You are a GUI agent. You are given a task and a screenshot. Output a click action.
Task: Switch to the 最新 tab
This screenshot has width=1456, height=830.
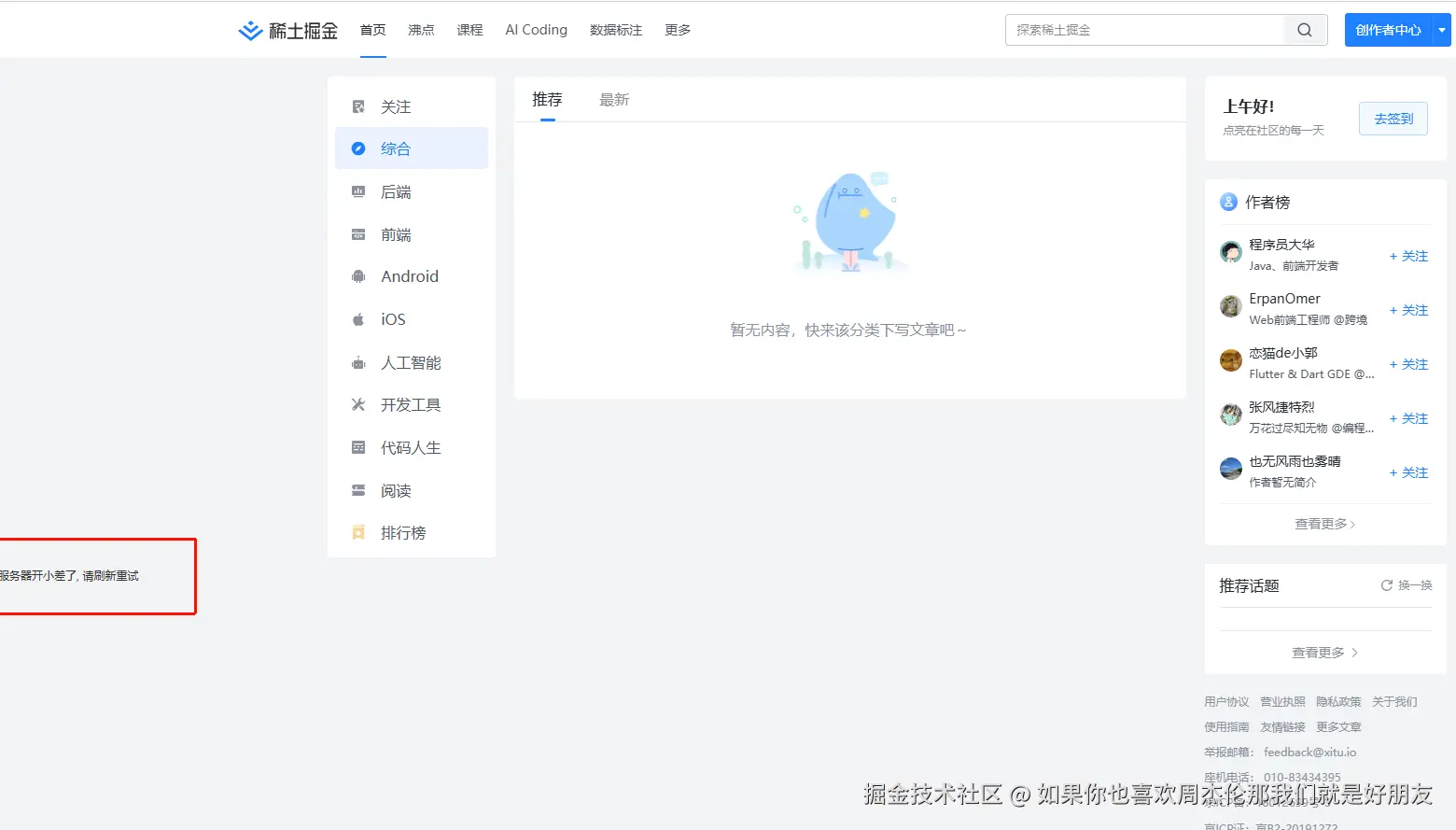pyautogui.click(x=613, y=99)
